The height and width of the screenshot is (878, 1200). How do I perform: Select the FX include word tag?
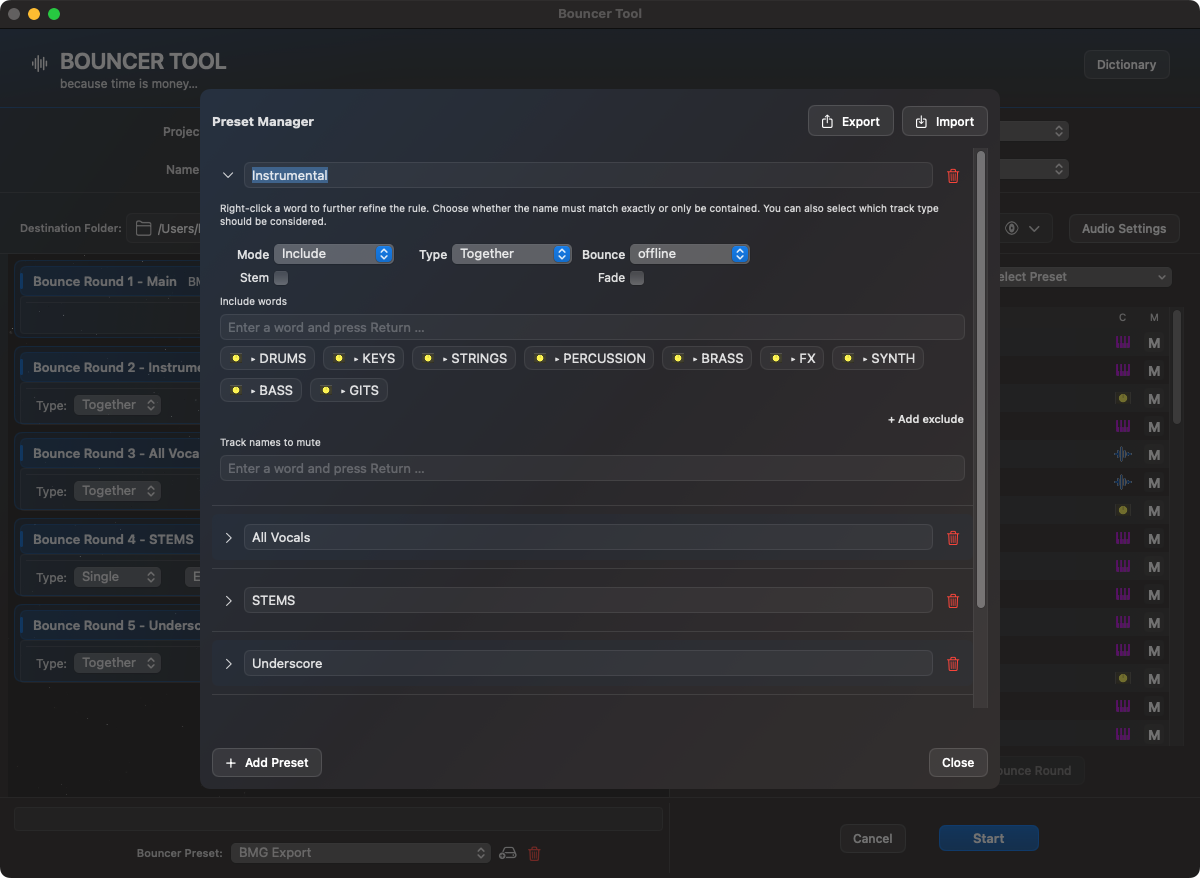click(792, 359)
